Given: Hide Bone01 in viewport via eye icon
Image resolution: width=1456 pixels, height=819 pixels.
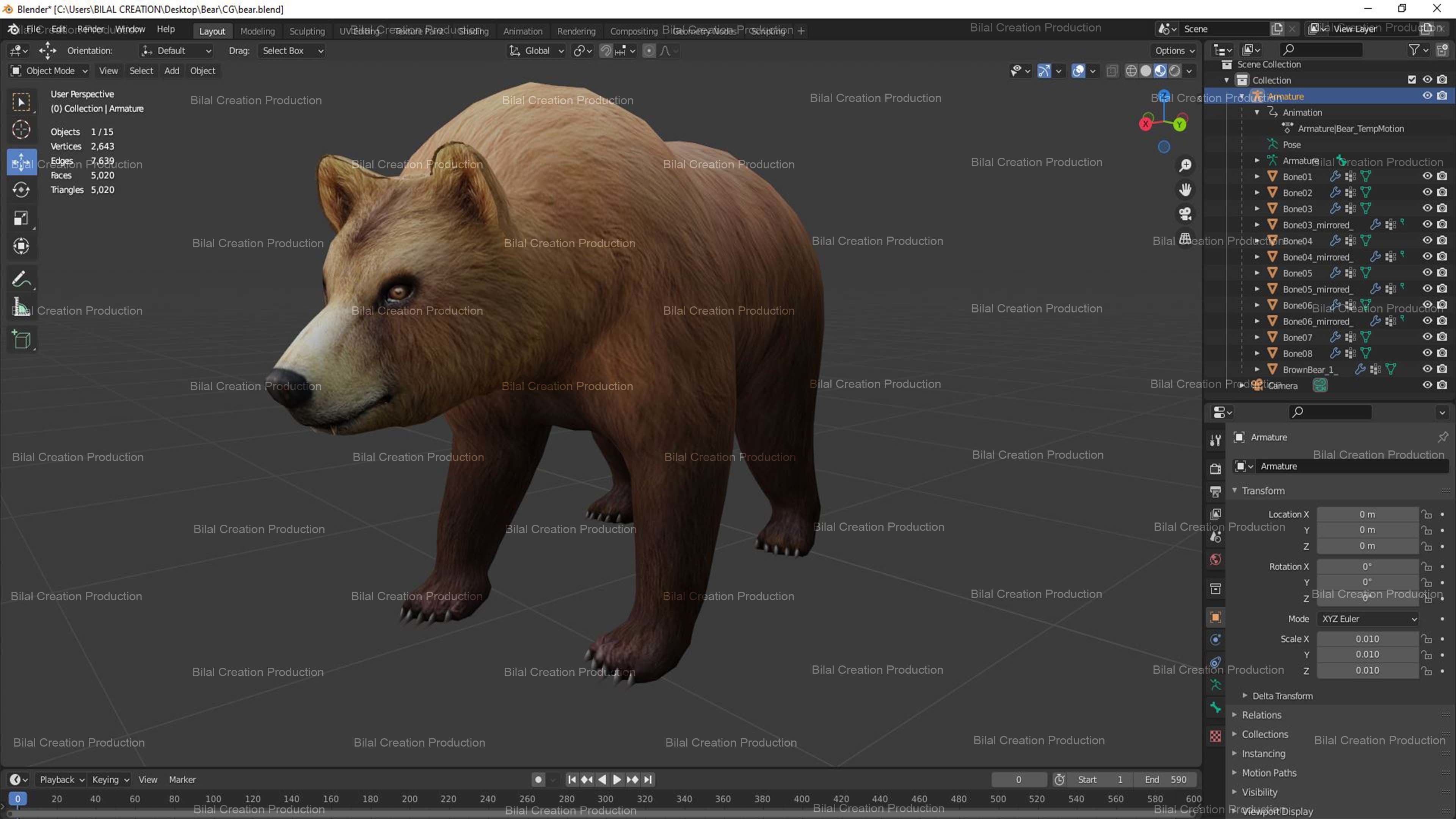Looking at the screenshot, I should (x=1427, y=176).
